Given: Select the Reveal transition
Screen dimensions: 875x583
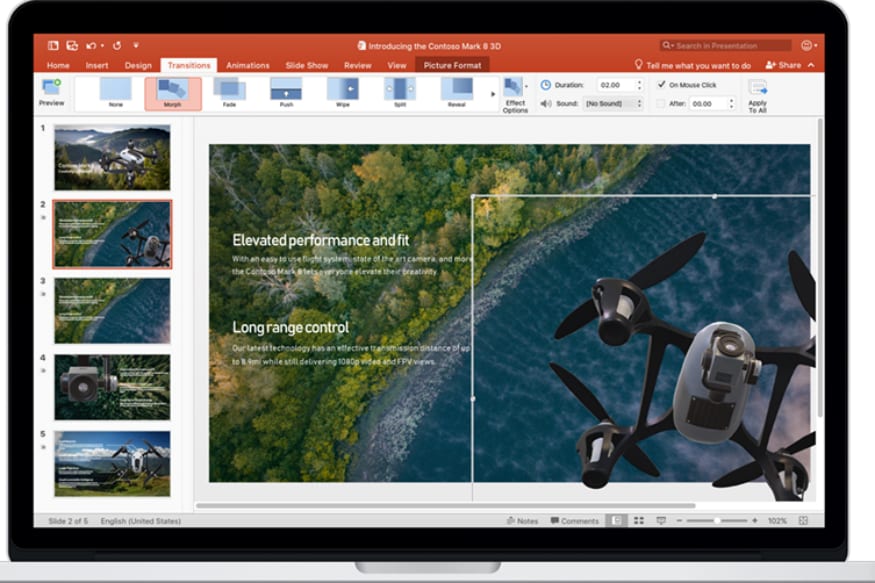Looking at the screenshot, I should click(x=457, y=93).
